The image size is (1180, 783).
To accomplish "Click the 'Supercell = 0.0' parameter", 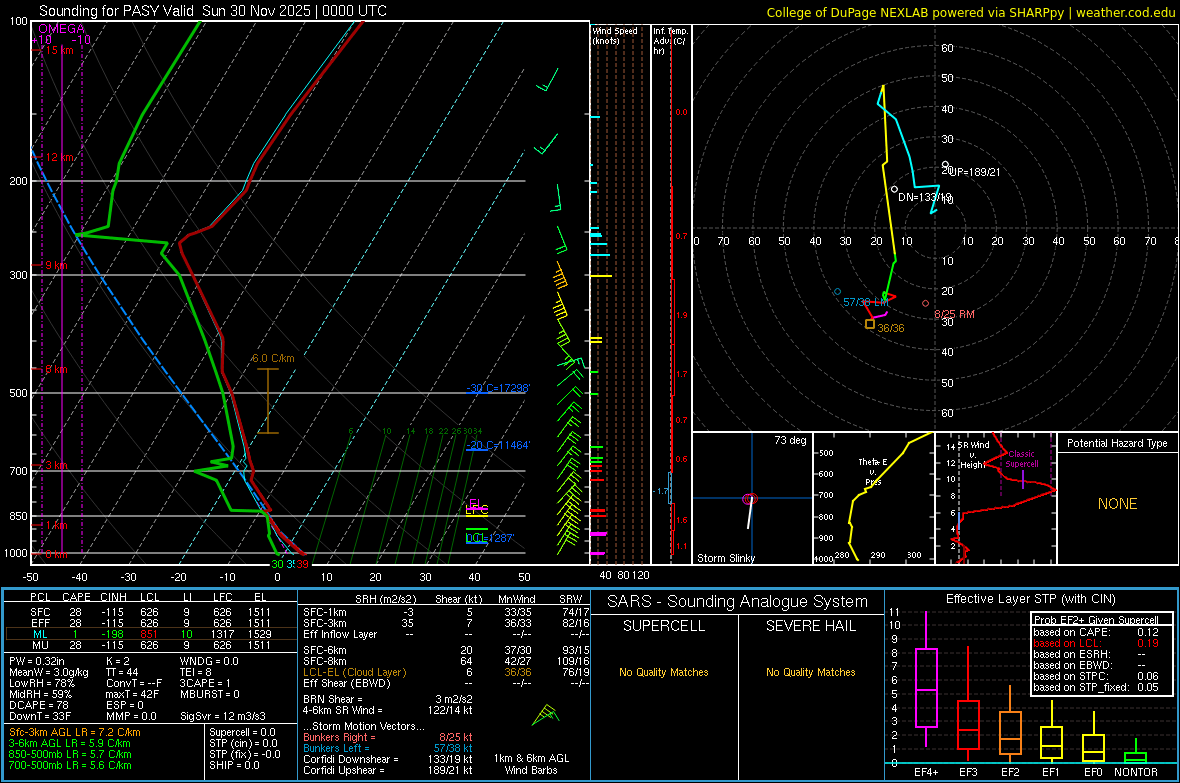I will 242,732.
